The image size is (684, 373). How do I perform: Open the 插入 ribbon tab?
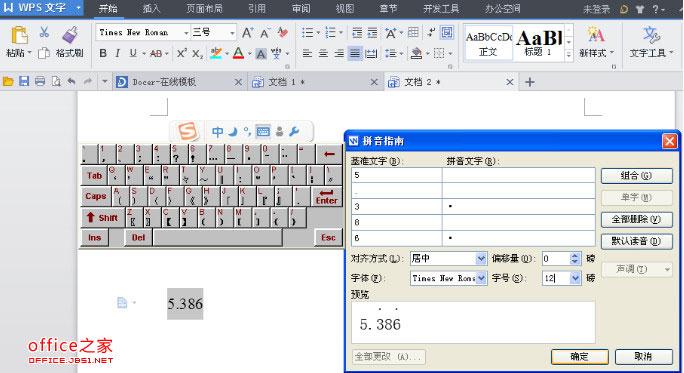tap(151, 8)
